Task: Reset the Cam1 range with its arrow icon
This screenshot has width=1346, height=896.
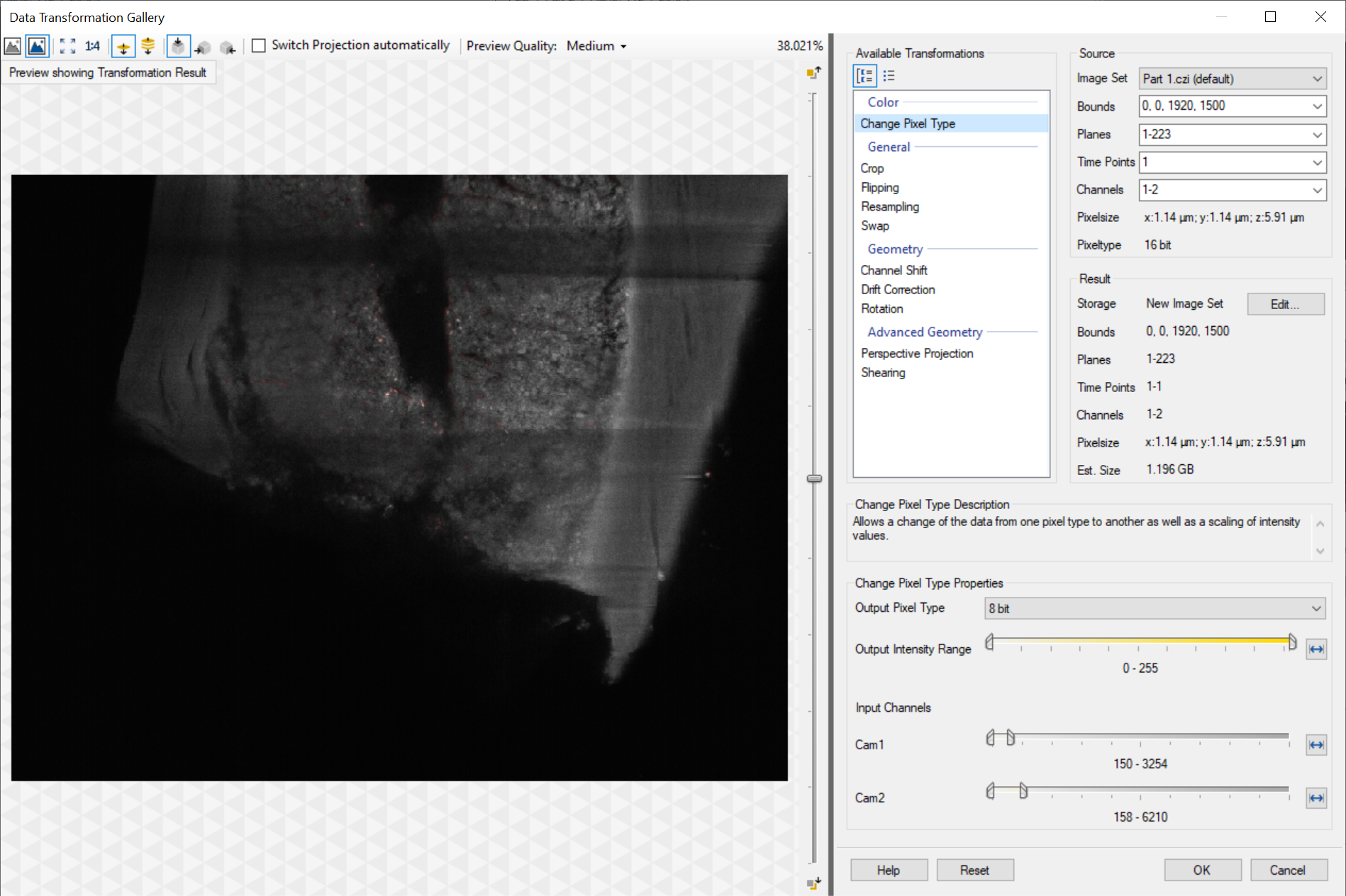Action: coord(1316,745)
